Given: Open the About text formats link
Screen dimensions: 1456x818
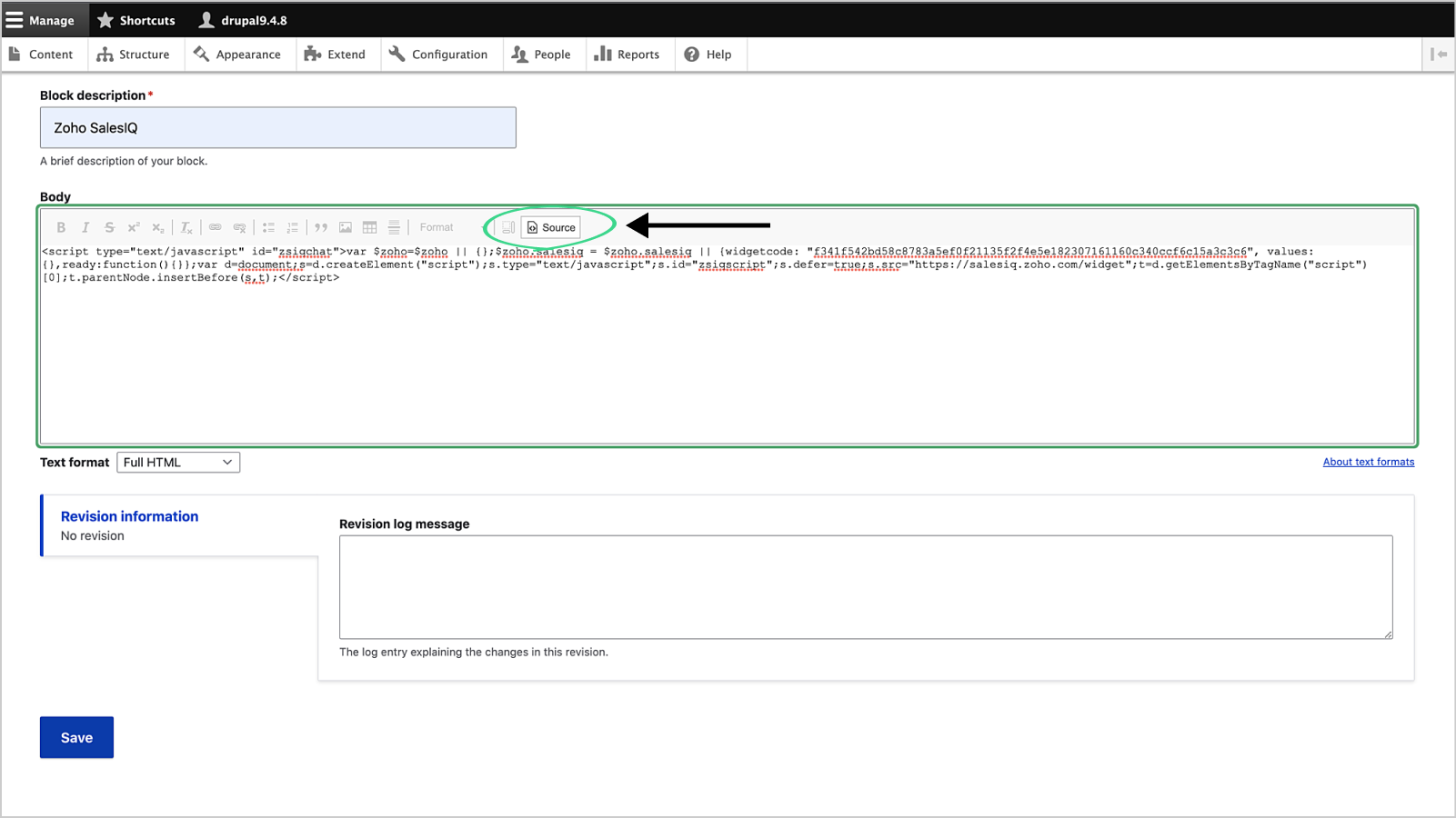Looking at the screenshot, I should point(1369,462).
